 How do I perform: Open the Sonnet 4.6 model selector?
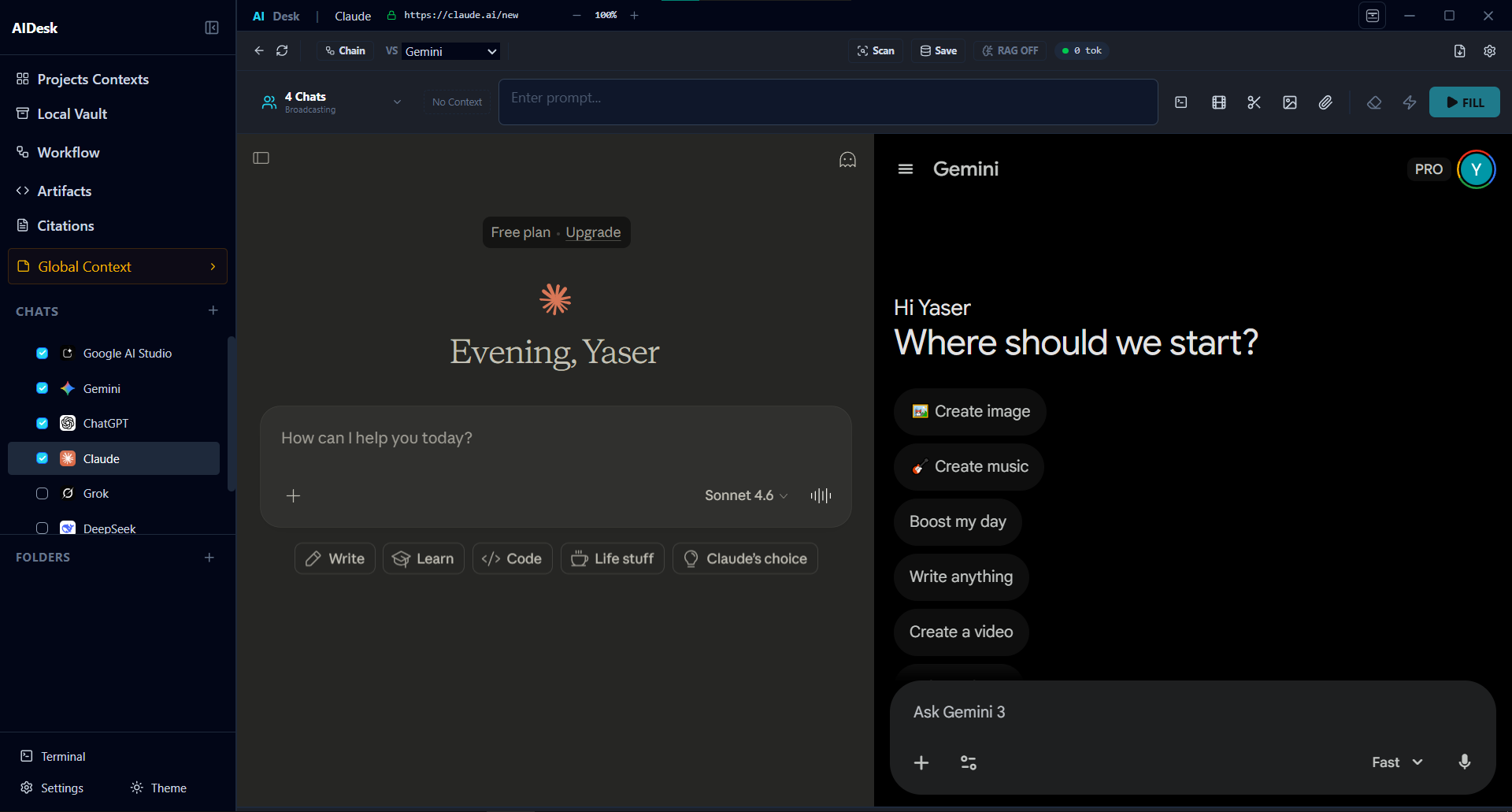tap(744, 495)
